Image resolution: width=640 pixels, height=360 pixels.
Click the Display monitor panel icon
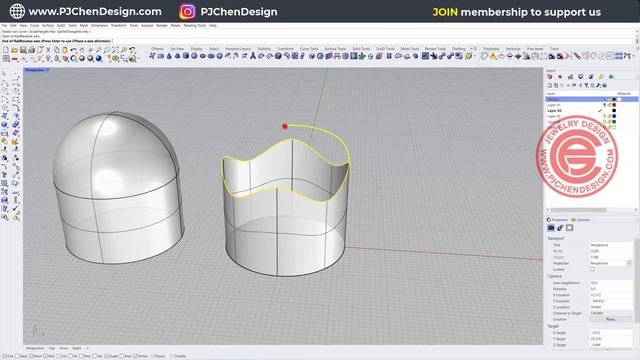click(581, 76)
